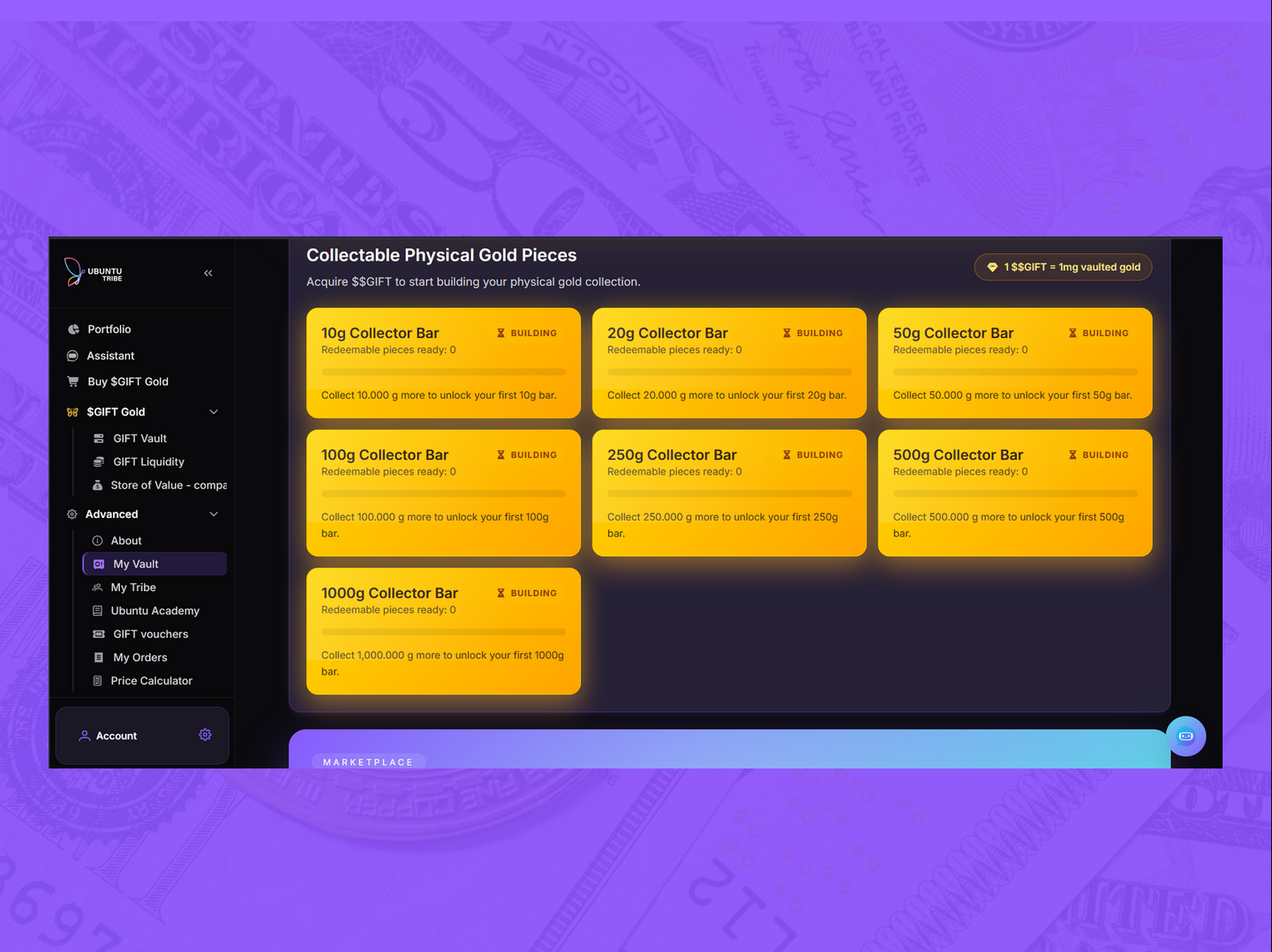1272x952 pixels.
Task: Open Ubuntu Academy page
Action: (x=154, y=611)
